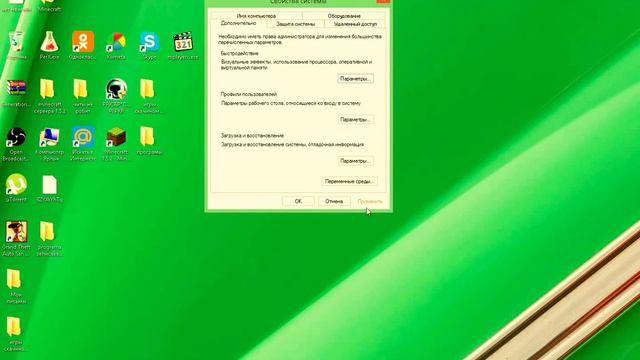This screenshot has height=360, width=640.
Task: Open Media Player Classic 321 icon
Action: (x=183, y=42)
